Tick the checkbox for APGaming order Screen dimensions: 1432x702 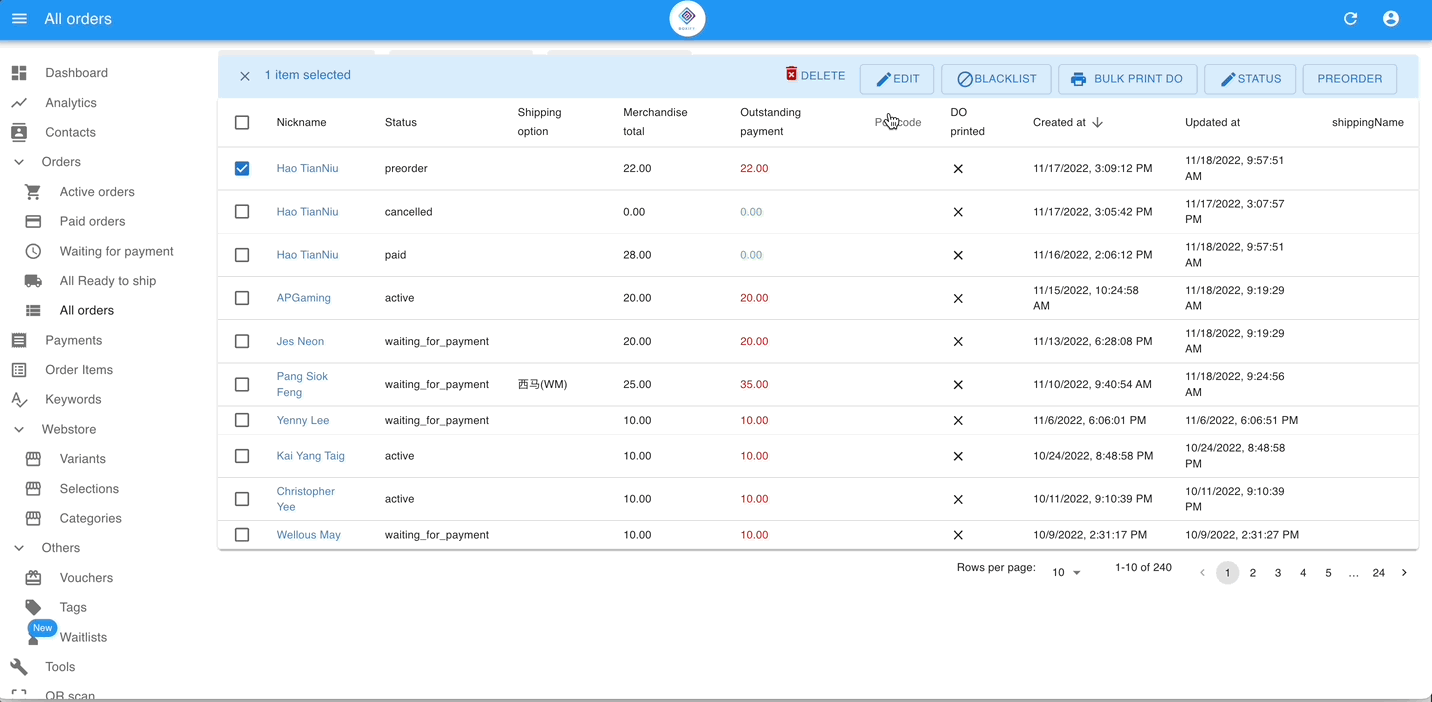tap(242, 298)
